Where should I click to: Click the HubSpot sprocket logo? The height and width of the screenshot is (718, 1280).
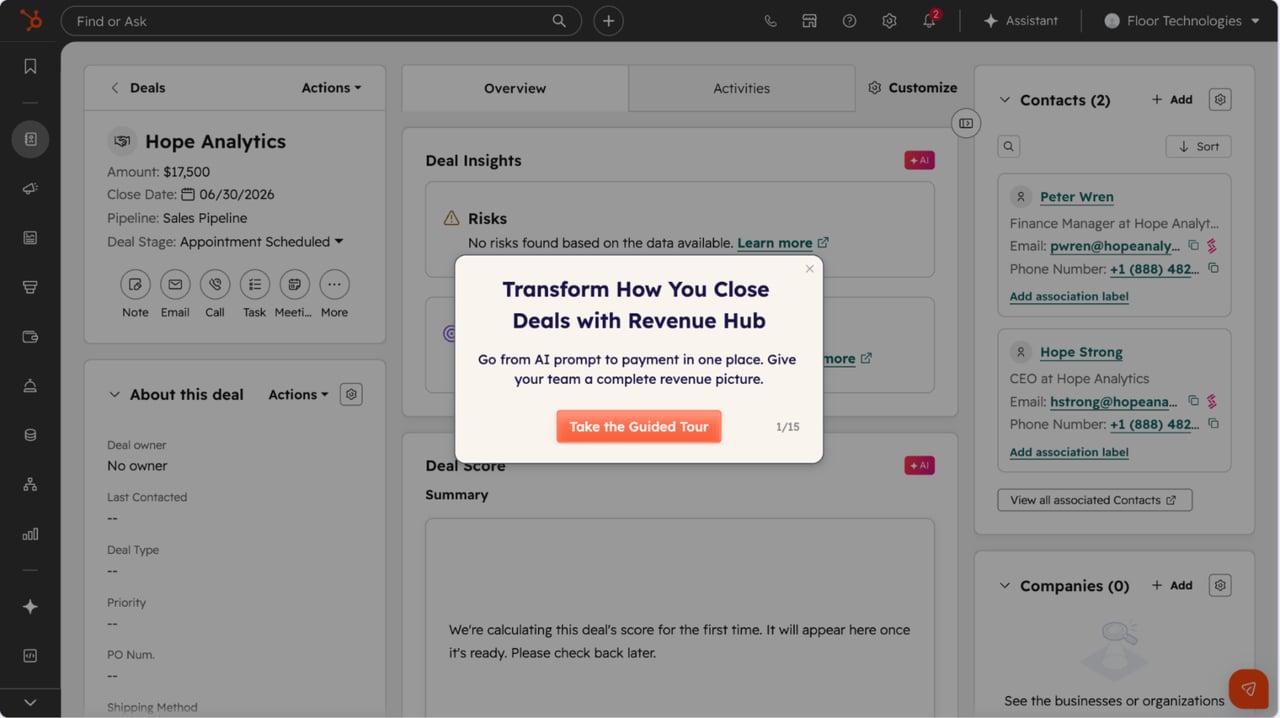tap(30, 20)
